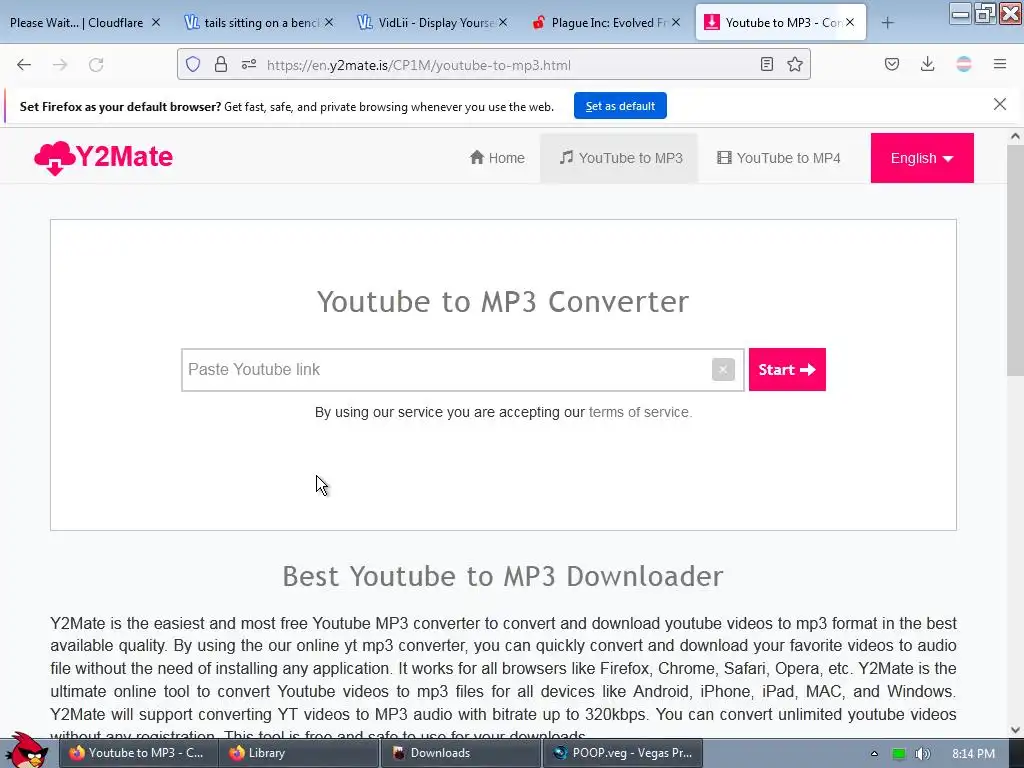
Task: Close the Please Wait Cloudflare tab
Action: [155, 22]
